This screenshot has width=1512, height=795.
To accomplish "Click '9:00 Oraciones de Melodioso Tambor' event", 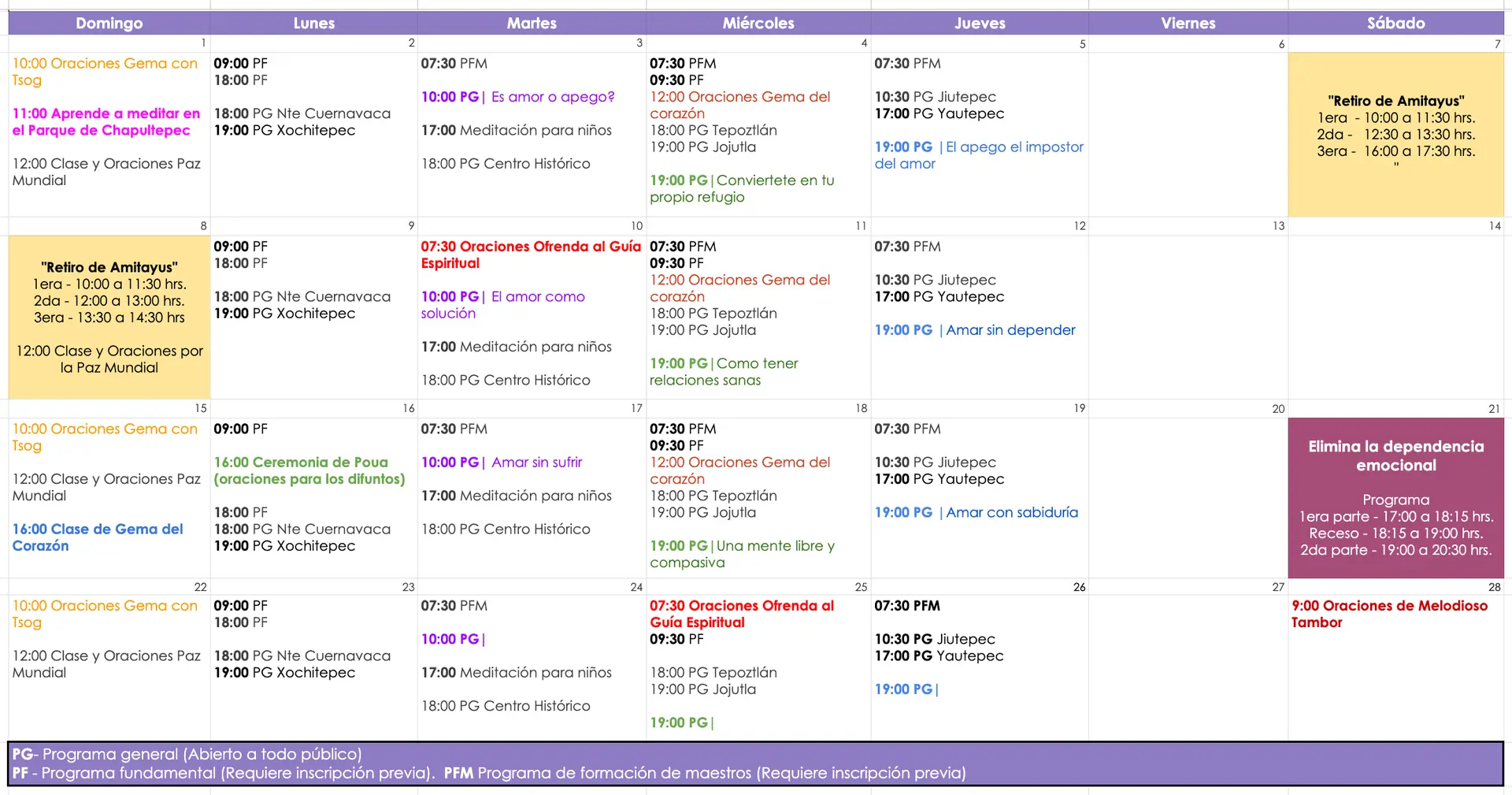I will point(1389,614).
